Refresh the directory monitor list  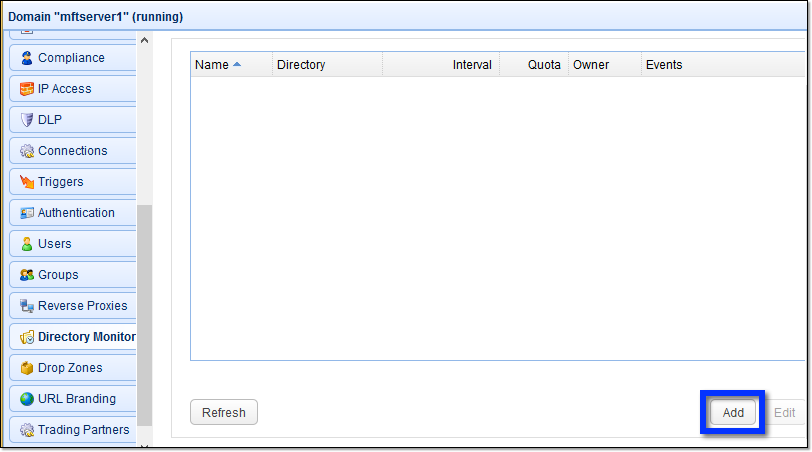point(224,413)
